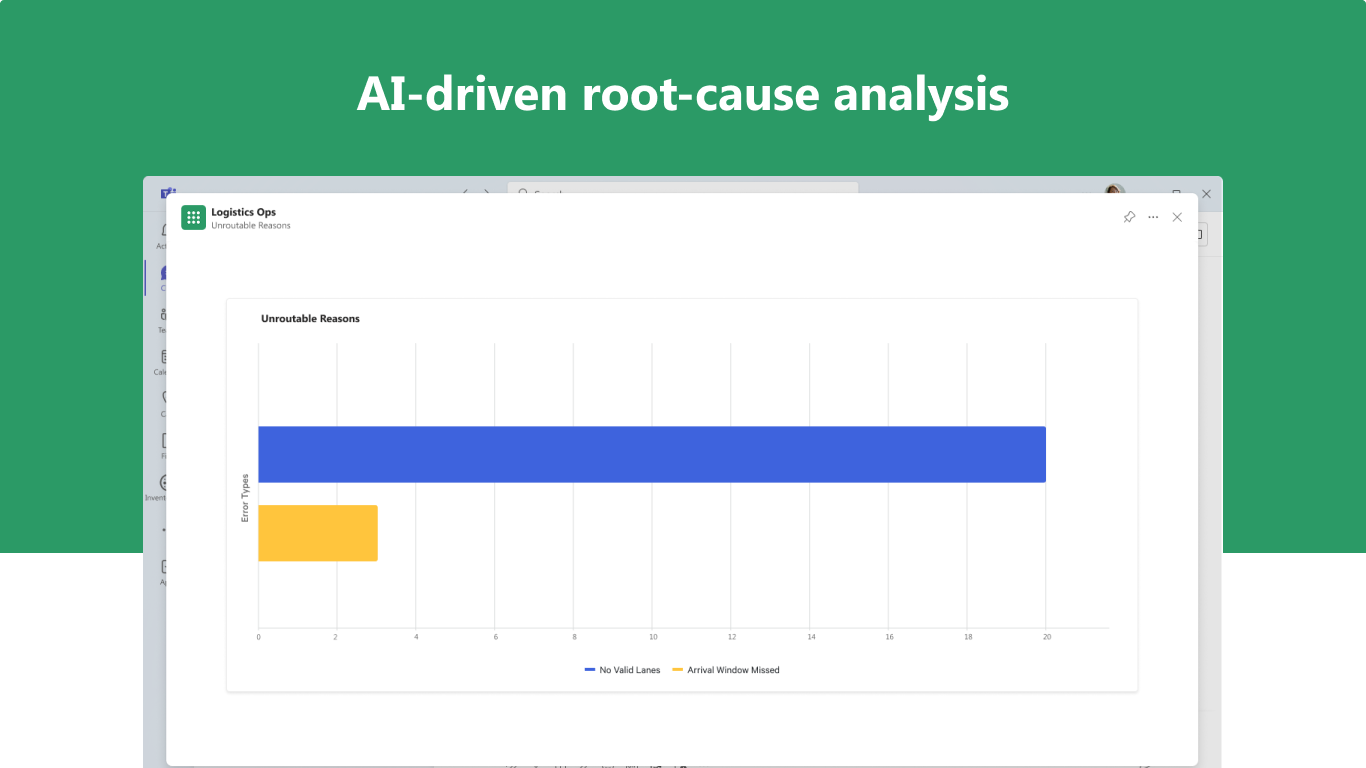The height and width of the screenshot is (768, 1366).
Task: Open the more options ellipsis menu
Action: (x=1153, y=217)
